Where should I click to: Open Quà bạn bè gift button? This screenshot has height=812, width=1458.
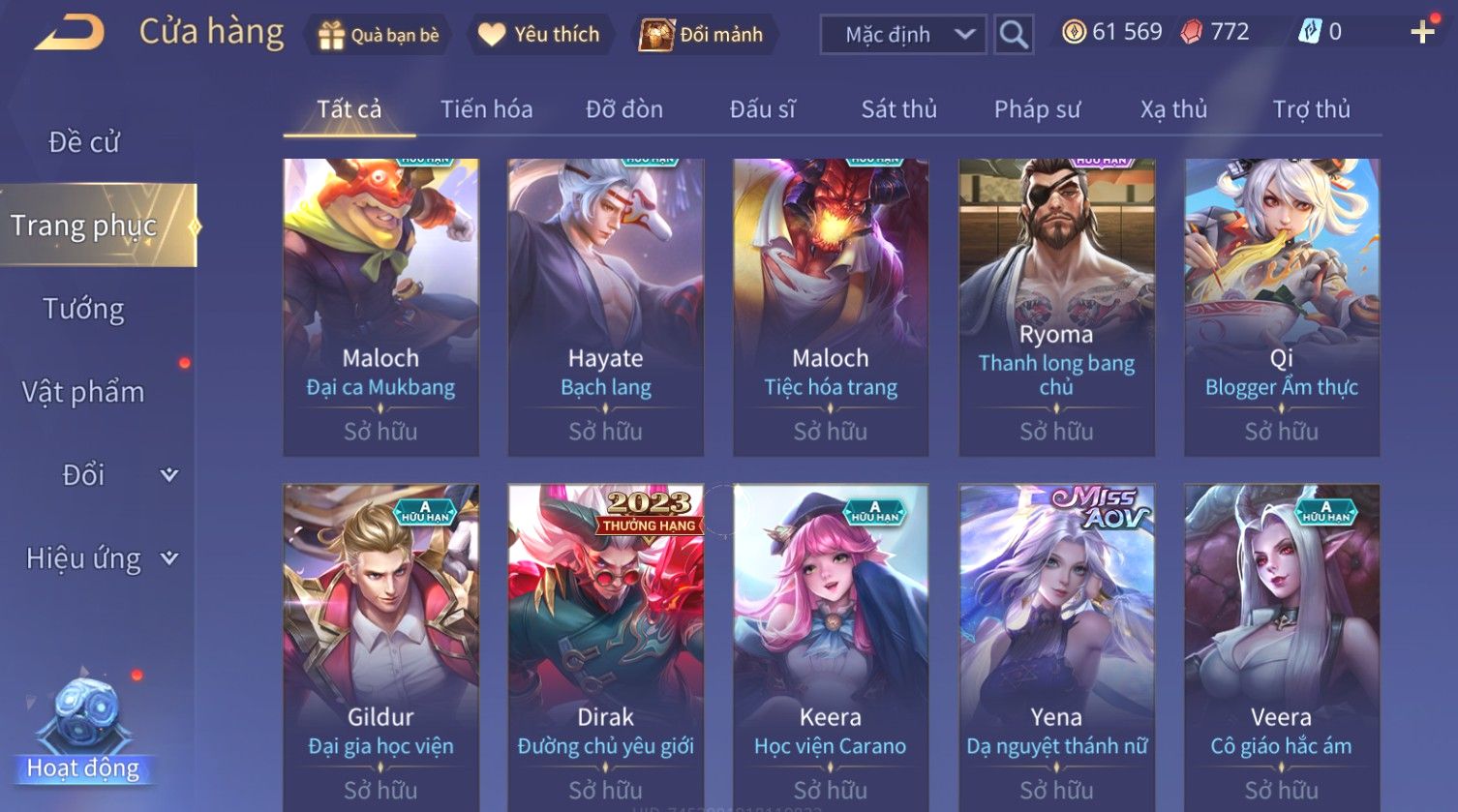379,35
